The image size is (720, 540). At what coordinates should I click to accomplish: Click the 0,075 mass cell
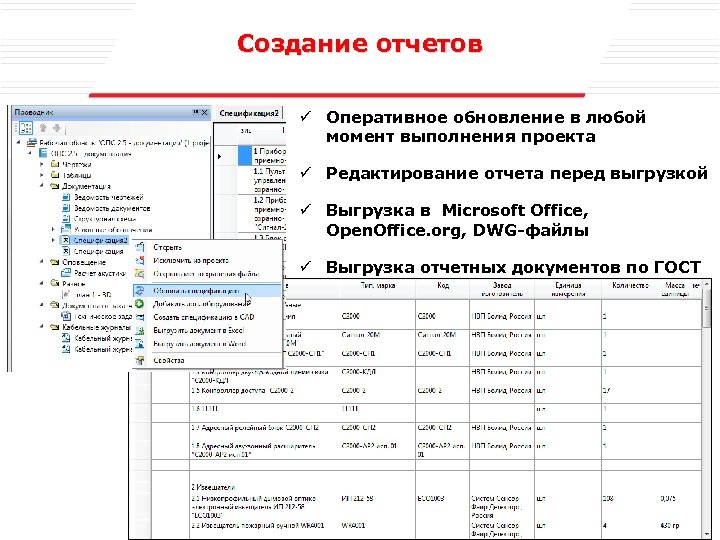(x=668, y=498)
